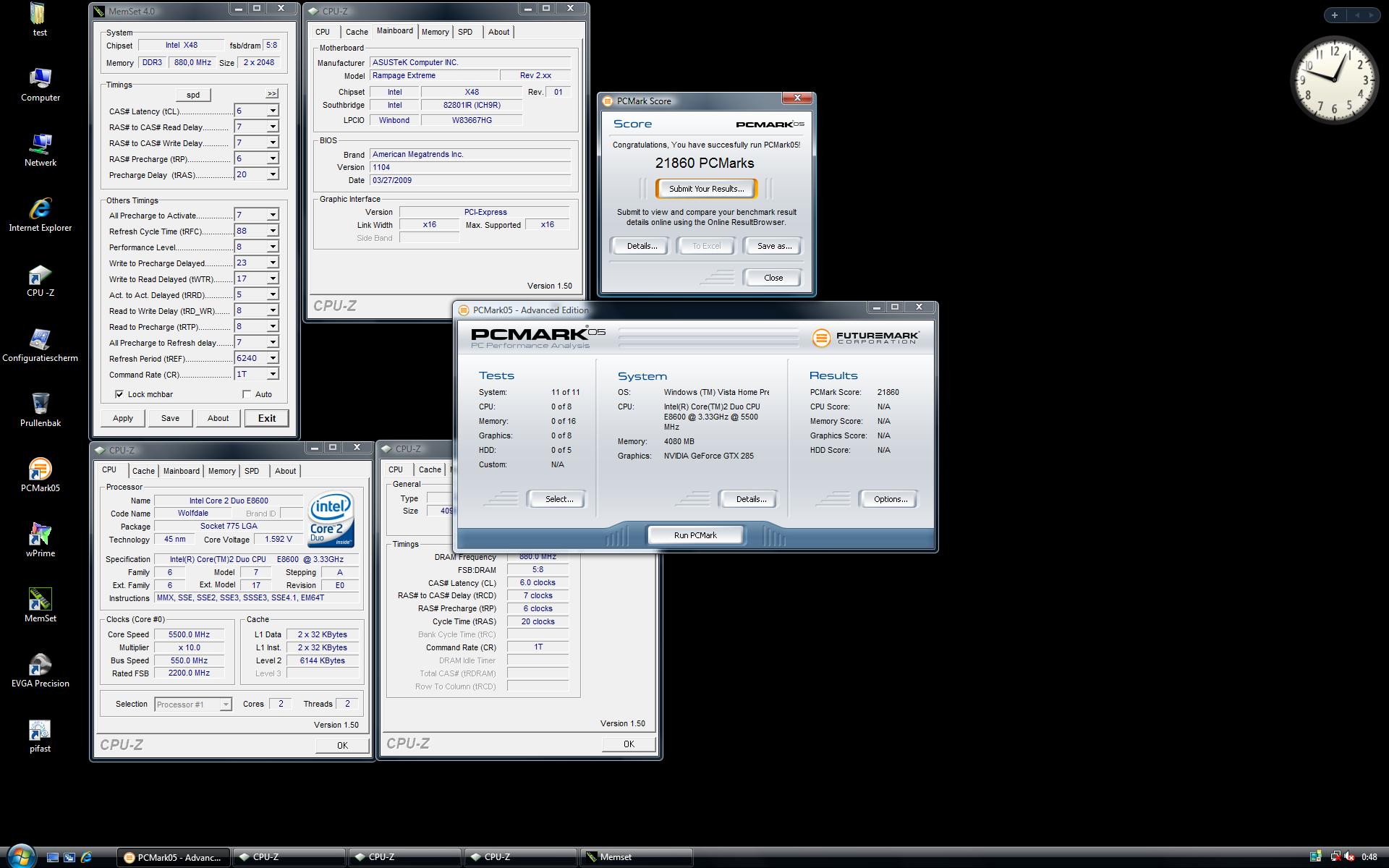Click Select button under Tests
The width and height of the screenshot is (1389, 868).
(x=559, y=499)
